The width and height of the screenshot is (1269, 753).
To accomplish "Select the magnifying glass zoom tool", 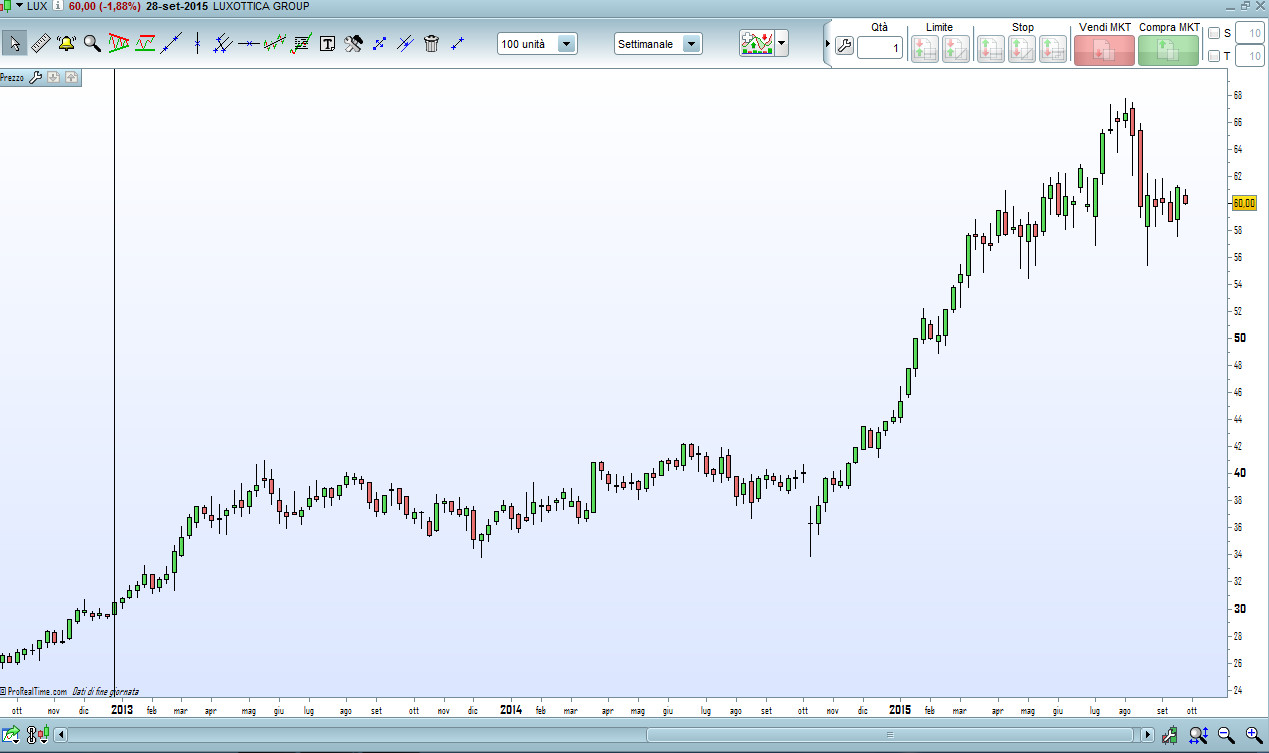I will click(92, 43).
